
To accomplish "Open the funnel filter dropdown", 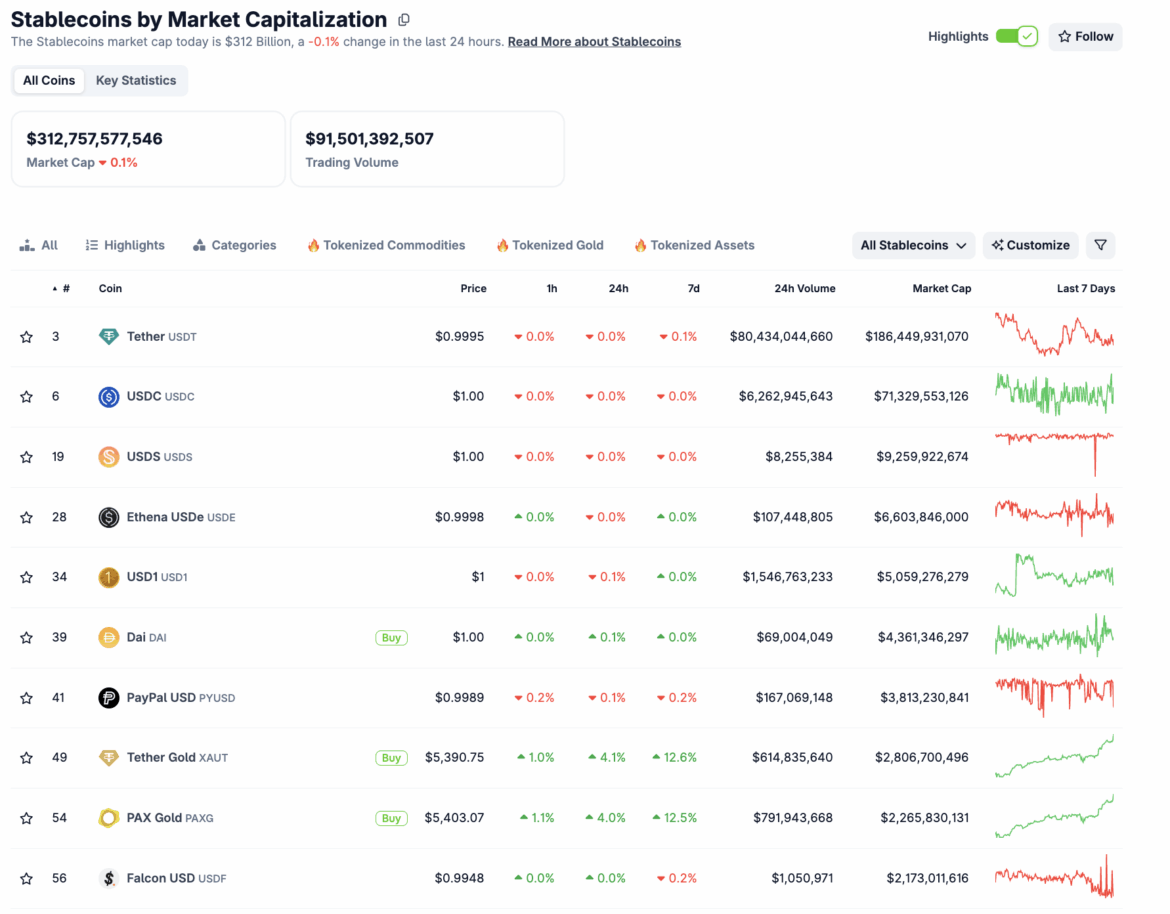I will (x=1100, y=245).
